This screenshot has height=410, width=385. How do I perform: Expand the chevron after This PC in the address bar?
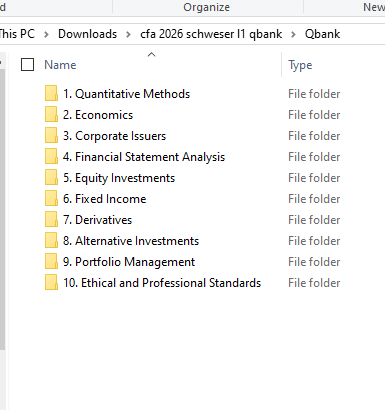46,34
